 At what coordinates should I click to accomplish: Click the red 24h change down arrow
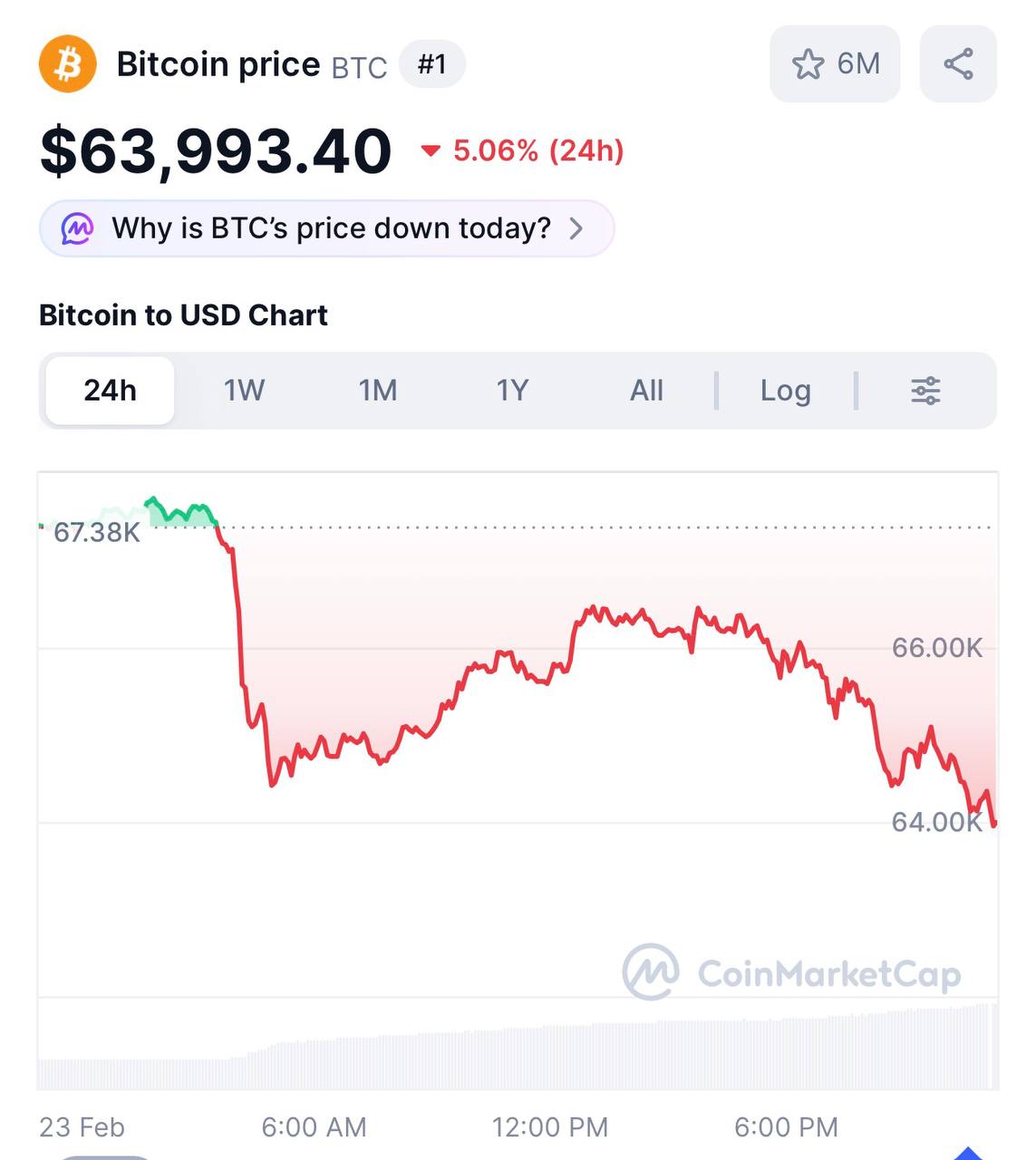coord(431,150)
